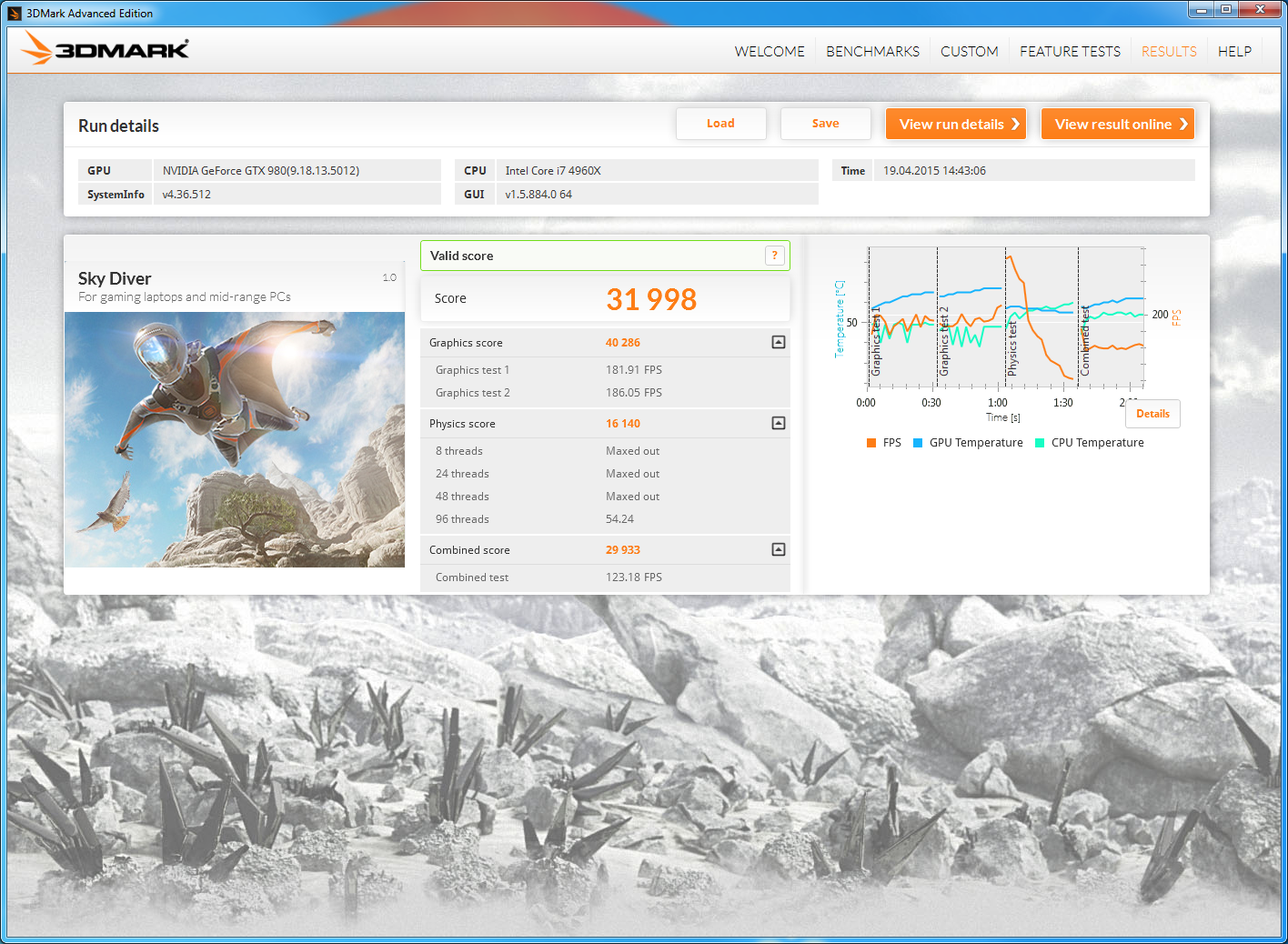Collapse the Physics score section

pos(779,424)
